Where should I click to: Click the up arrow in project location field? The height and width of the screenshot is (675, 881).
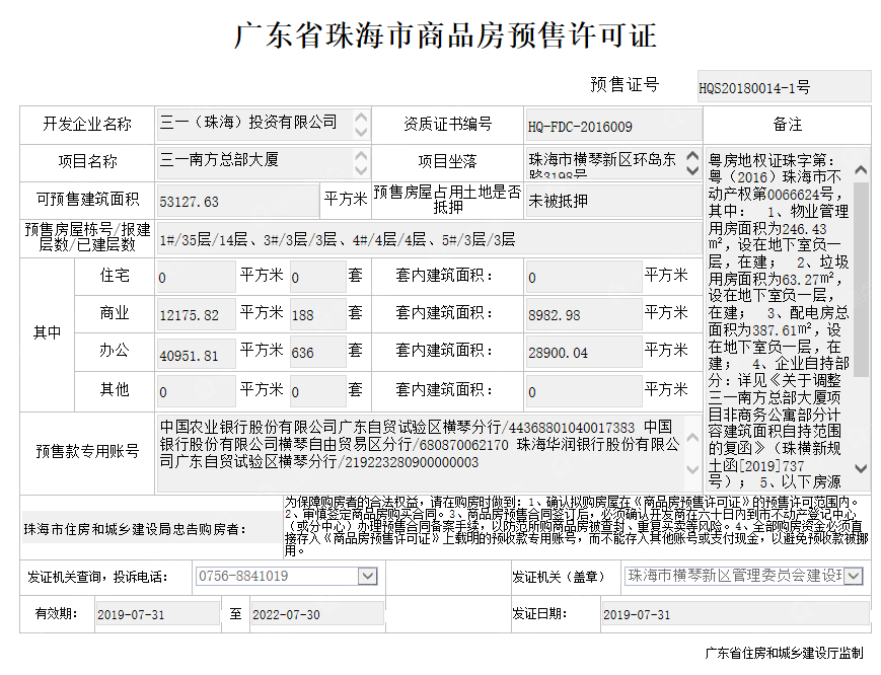[693, 155]
